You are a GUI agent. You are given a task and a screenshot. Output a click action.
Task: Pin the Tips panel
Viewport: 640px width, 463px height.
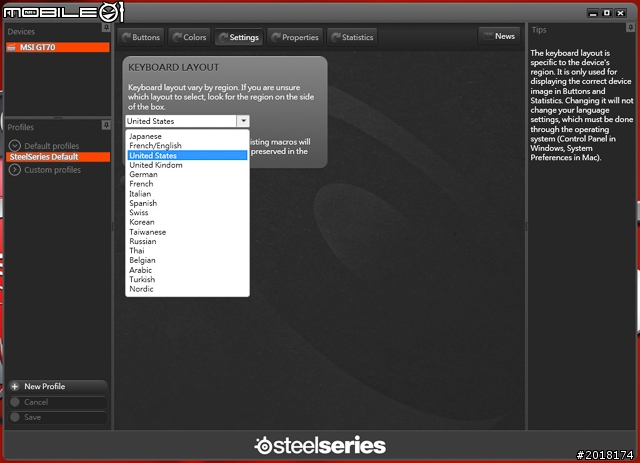pyautogui.click(x=630, y=27)
